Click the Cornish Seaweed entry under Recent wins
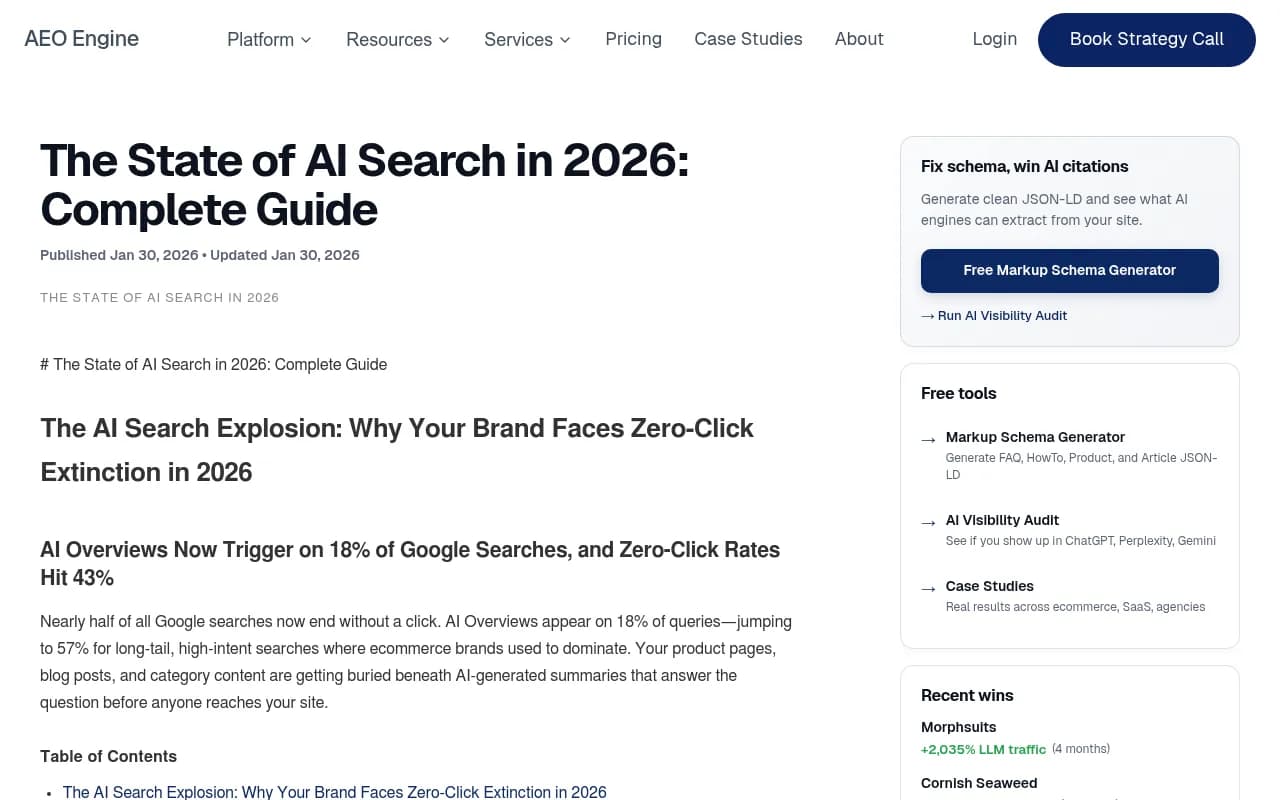The image size is (1280, 800). (979, 783)
